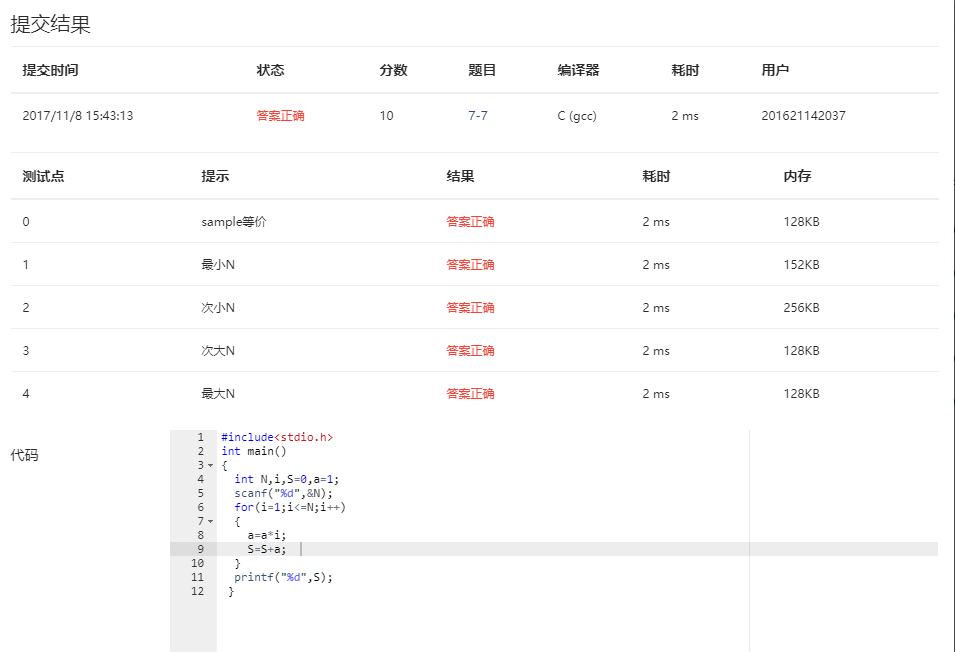This screenshot has height=652, width=955.
Task: Click the a=a*i; code line
Action: click(x=267, y=535)
